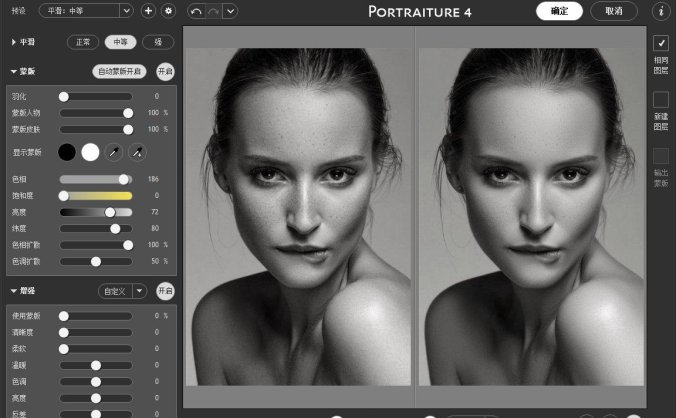
Task: Select 正常 smoothing level
Action: (83, 42)
